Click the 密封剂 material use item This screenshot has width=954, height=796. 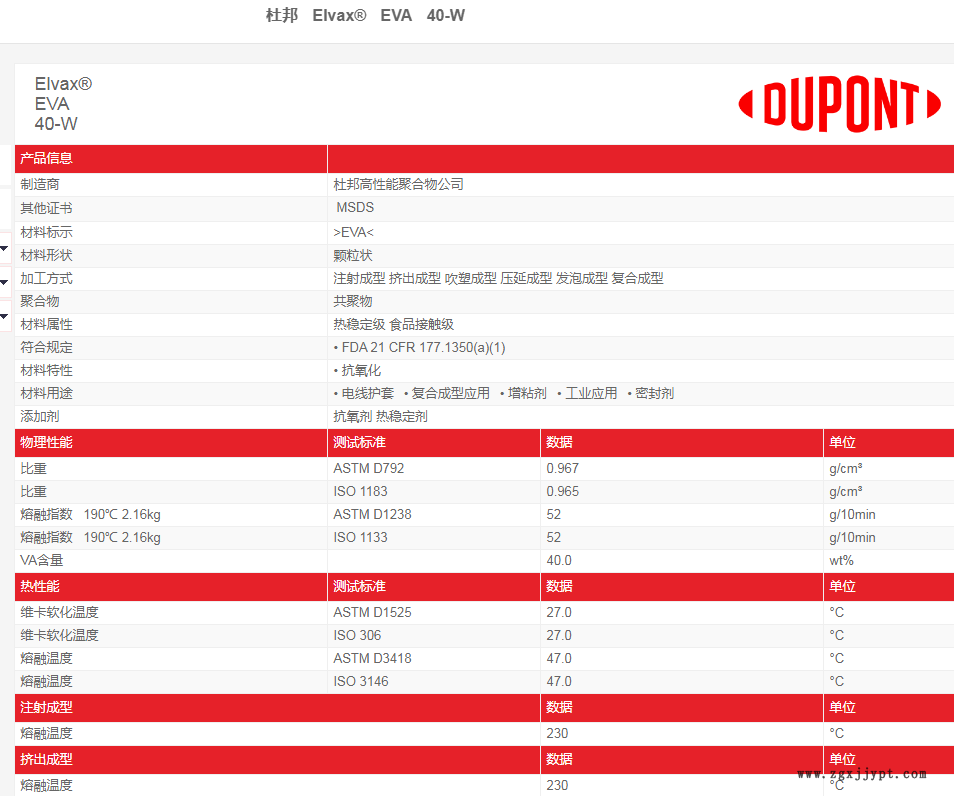[x=654, y=394]
